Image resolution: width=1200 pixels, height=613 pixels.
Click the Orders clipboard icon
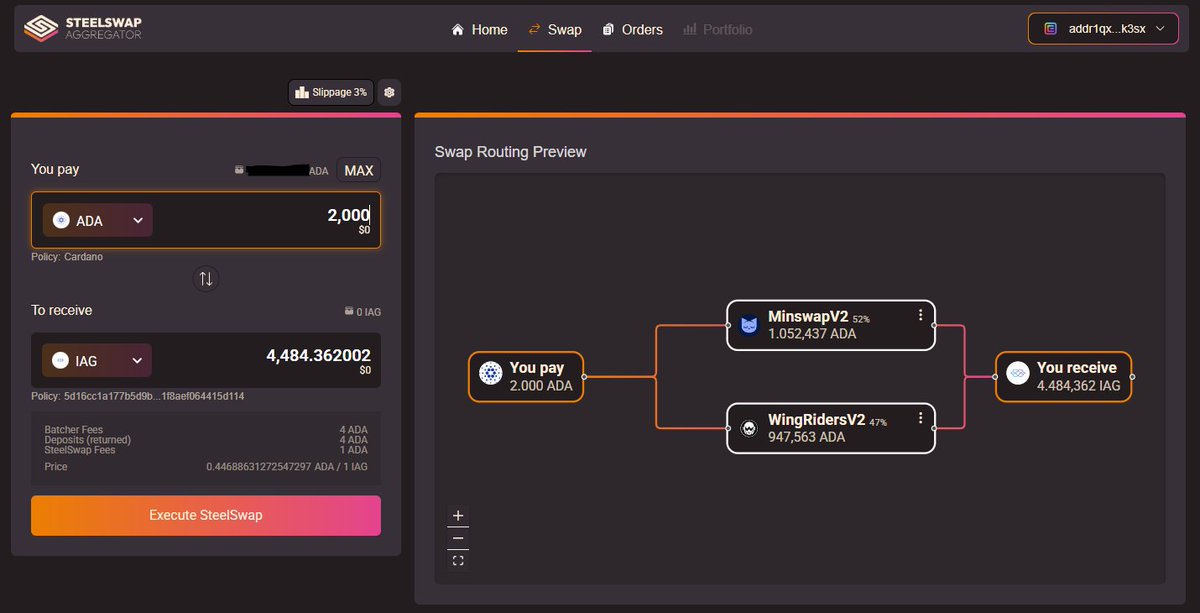pyautogui.click(x=608, y=30)
